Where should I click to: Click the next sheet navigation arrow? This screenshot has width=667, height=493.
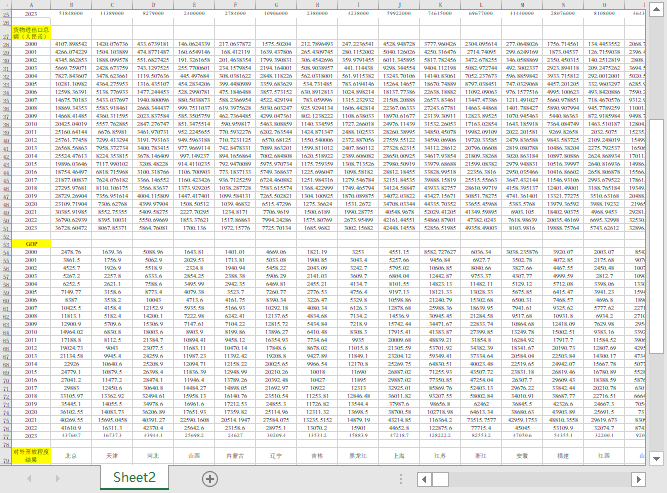pyautogui.click(x=57, y=479)
